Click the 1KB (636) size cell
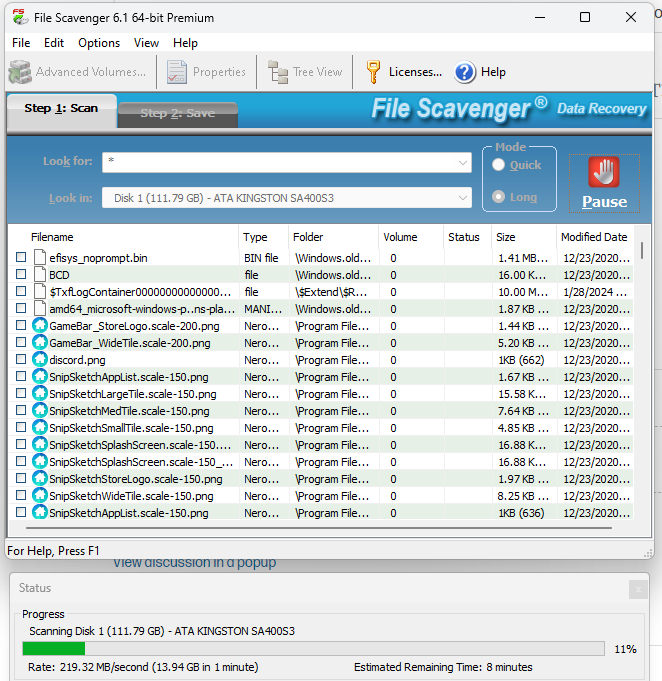This screenshot has height=681, width=662. 521,513
